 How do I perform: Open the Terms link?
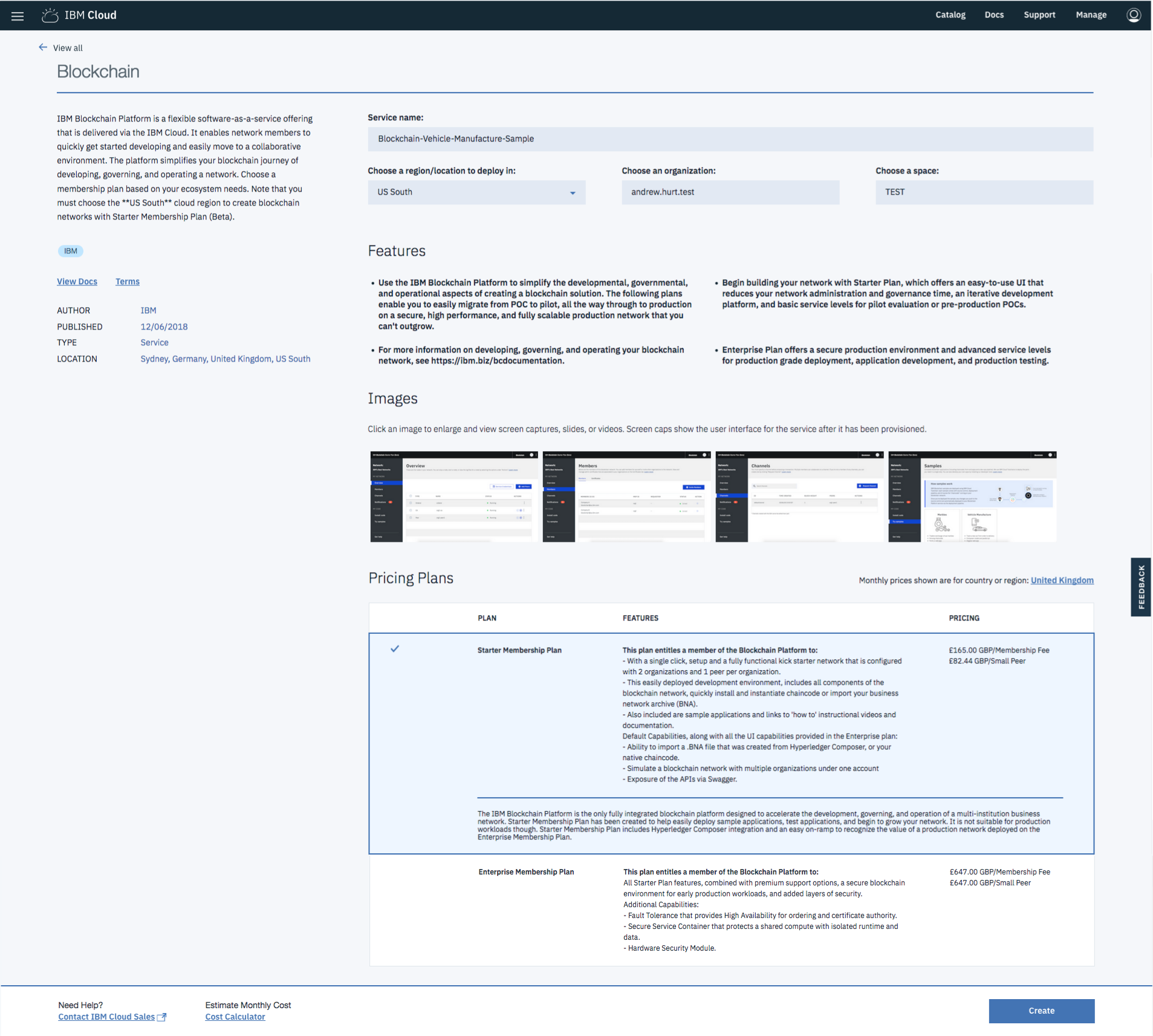click(x=128, y=282)
